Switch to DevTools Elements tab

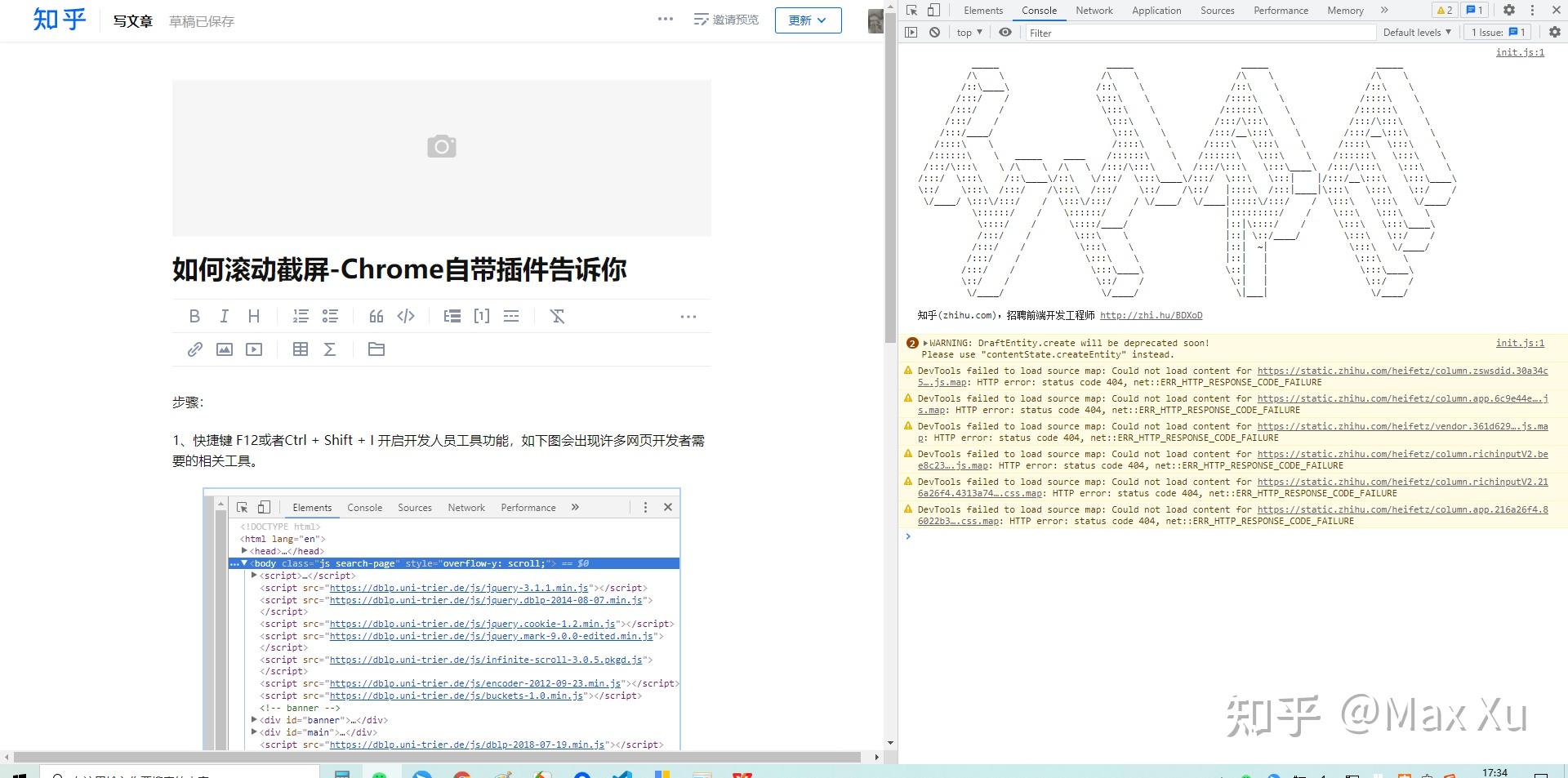982,10
